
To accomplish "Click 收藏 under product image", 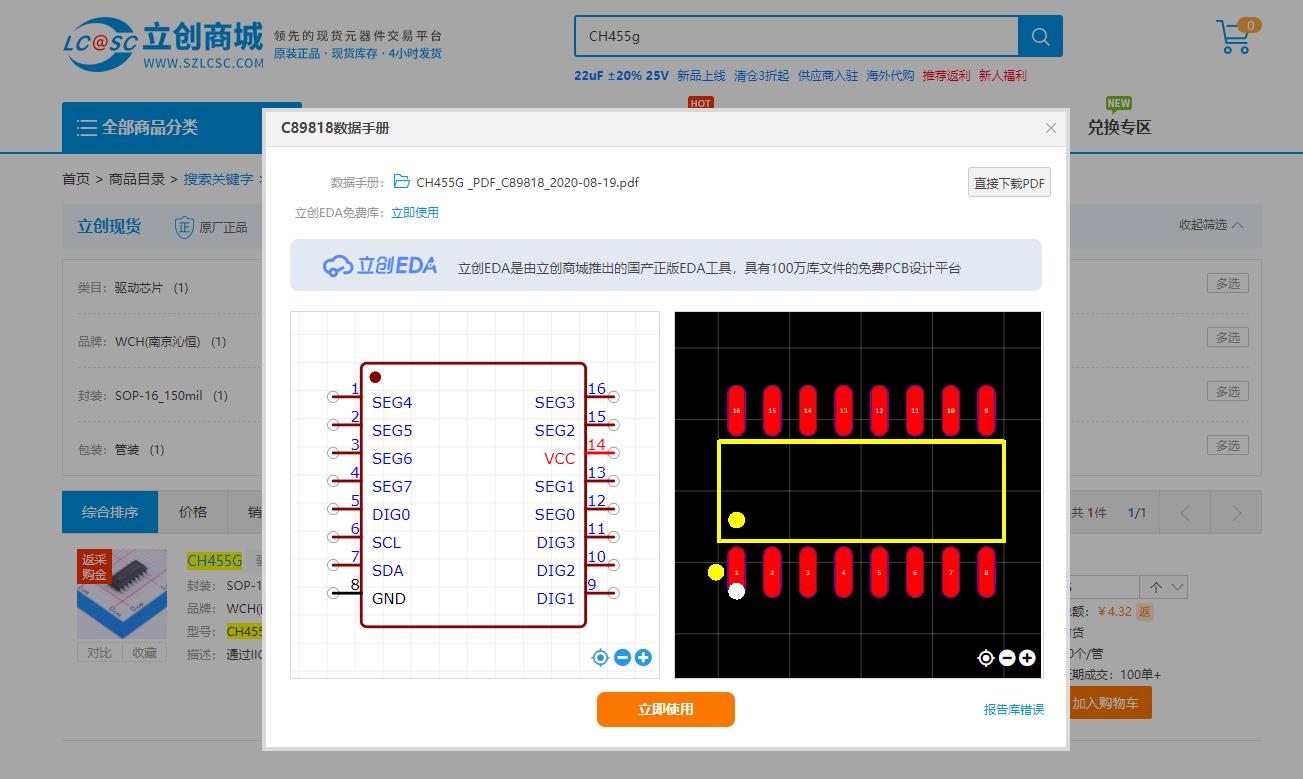I will click(145, 652).
